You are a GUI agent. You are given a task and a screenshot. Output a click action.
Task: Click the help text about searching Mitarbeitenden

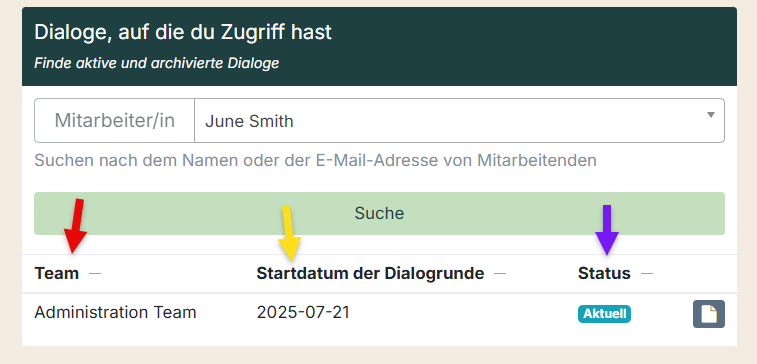pos(315,160)
